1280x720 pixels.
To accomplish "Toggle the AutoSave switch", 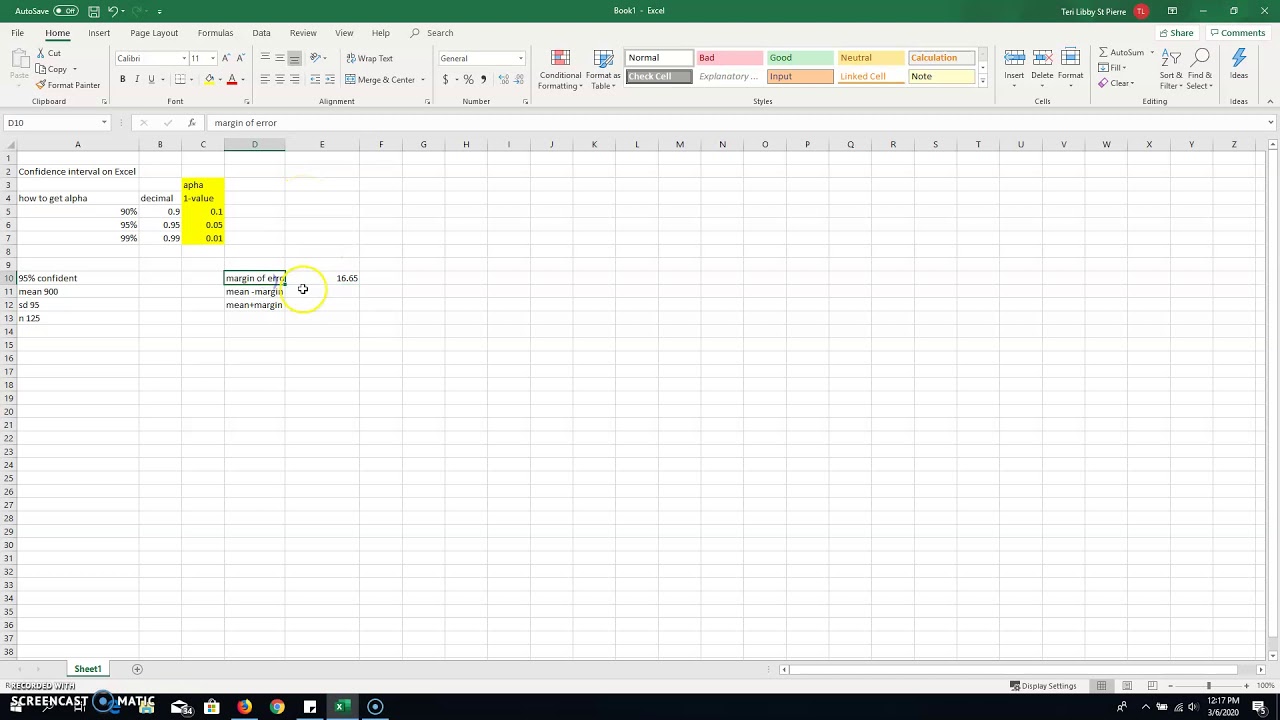I will coord(66,11).
